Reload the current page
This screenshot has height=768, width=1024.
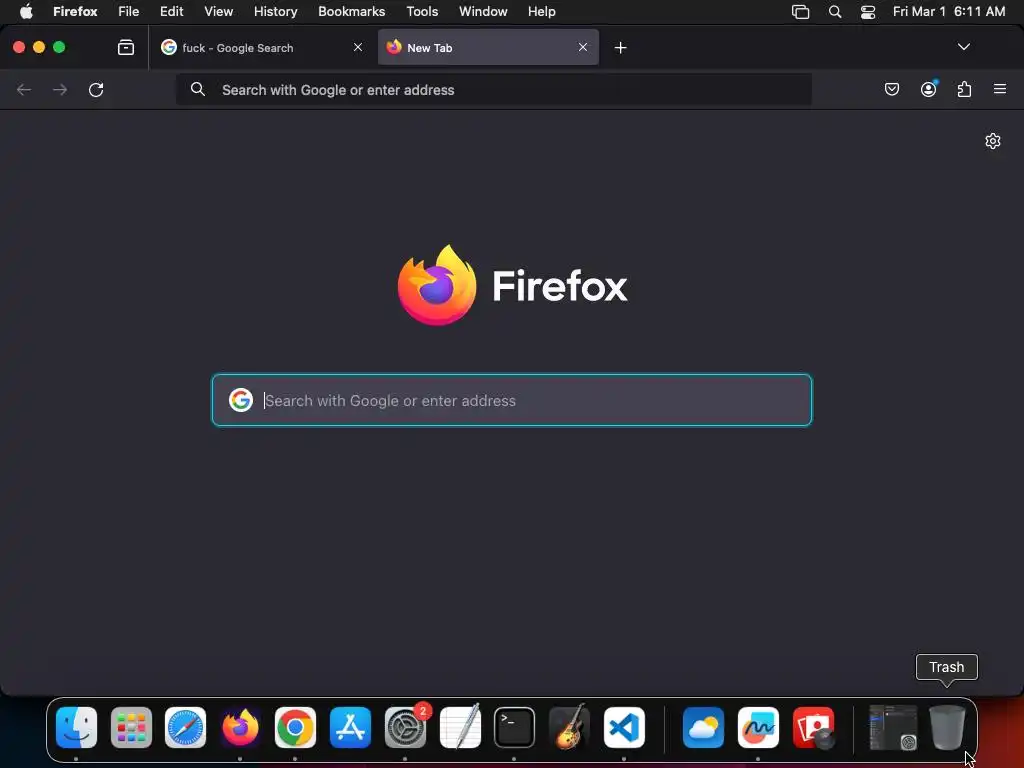[x=96, y=89]
